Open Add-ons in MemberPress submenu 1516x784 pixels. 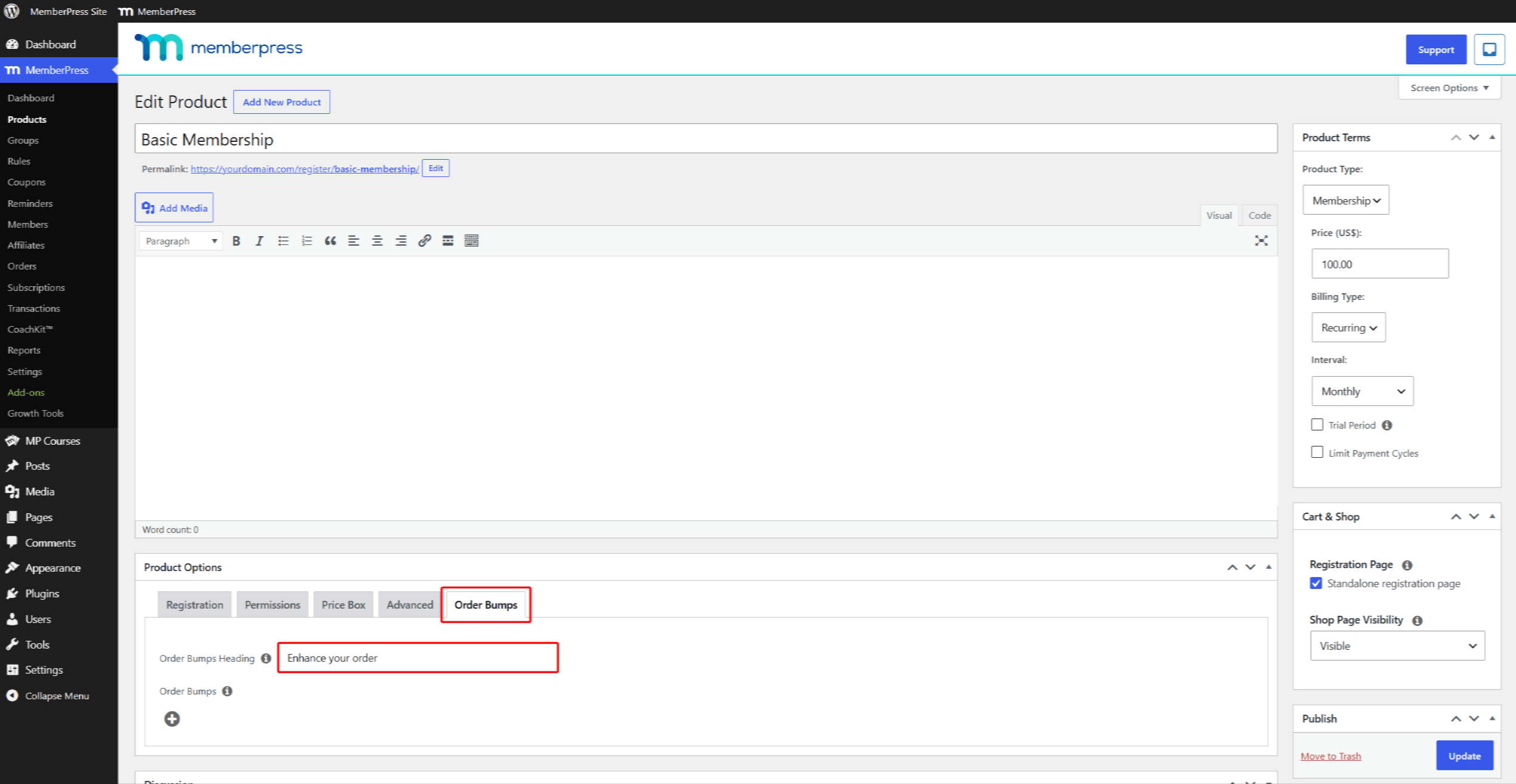tap(26, 392)
